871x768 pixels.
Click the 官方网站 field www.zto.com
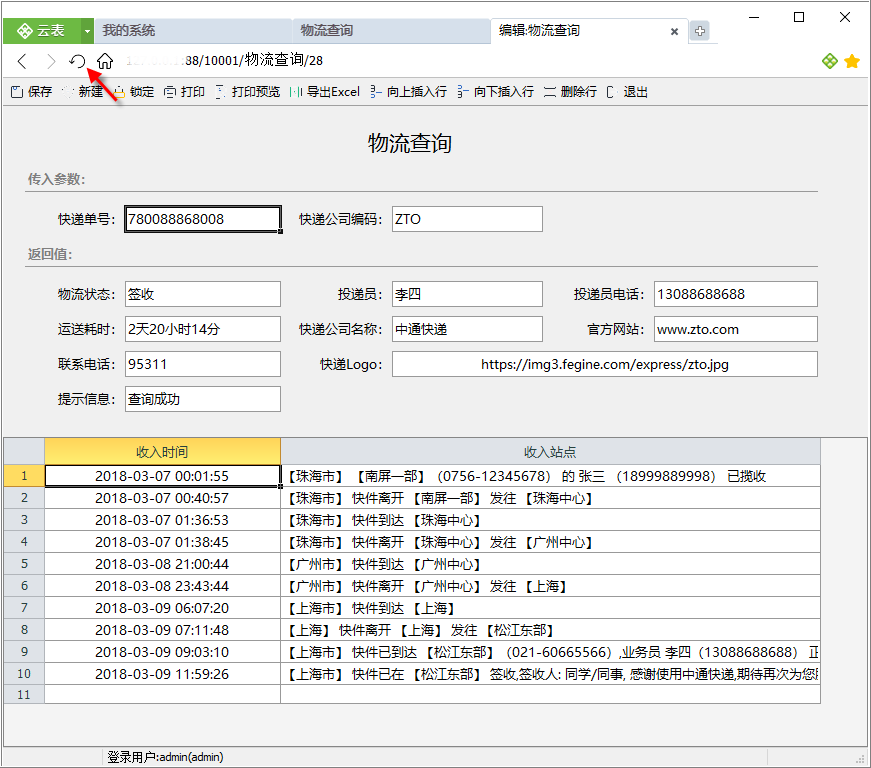pos(735,329)
